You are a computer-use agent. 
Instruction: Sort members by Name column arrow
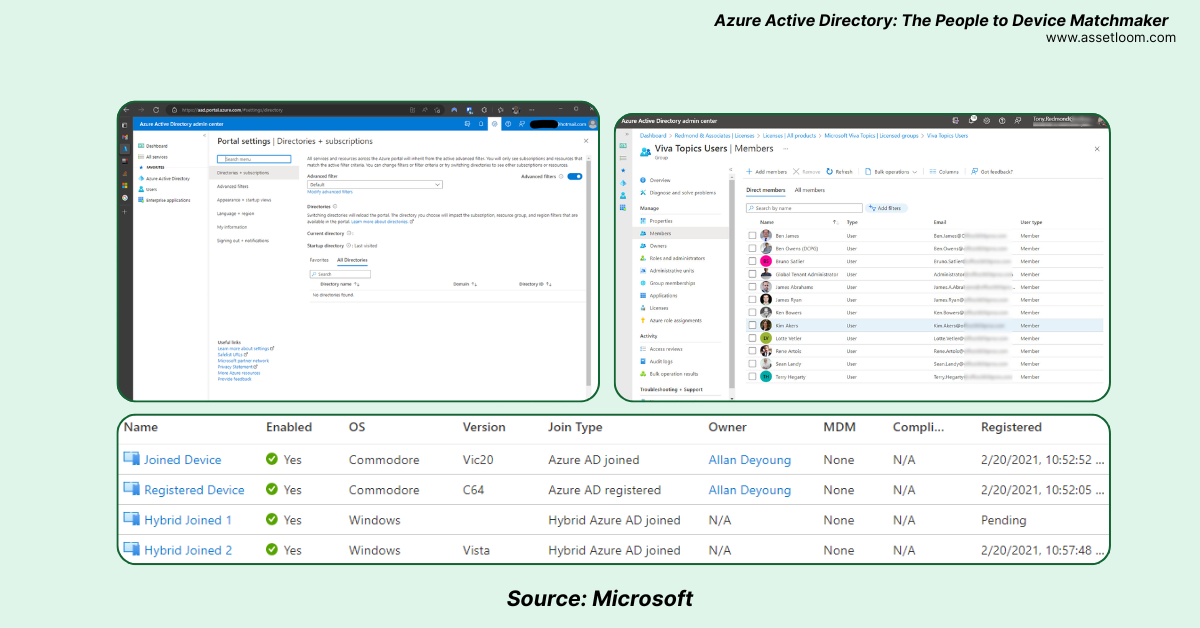tap(835, 222)
